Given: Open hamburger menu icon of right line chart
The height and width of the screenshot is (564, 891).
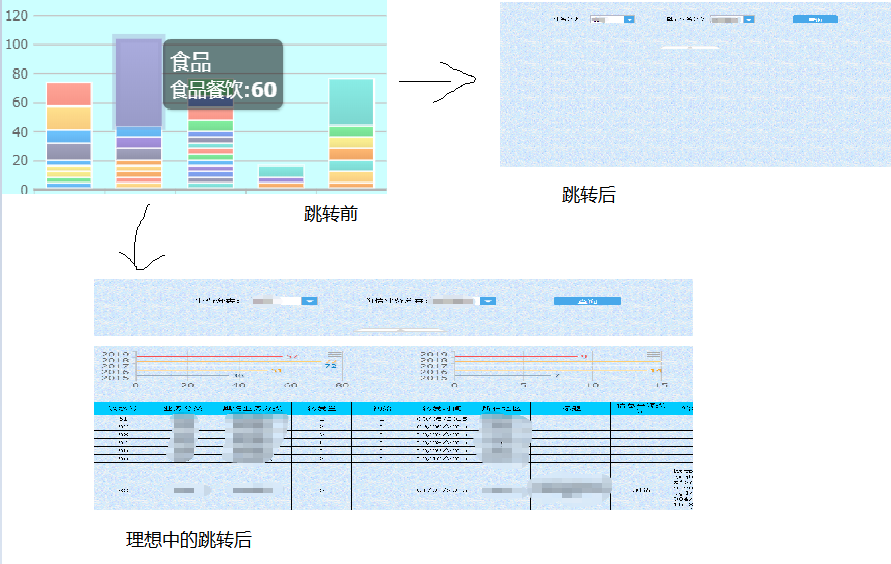Looking at the screenshot, I should 653,355.
